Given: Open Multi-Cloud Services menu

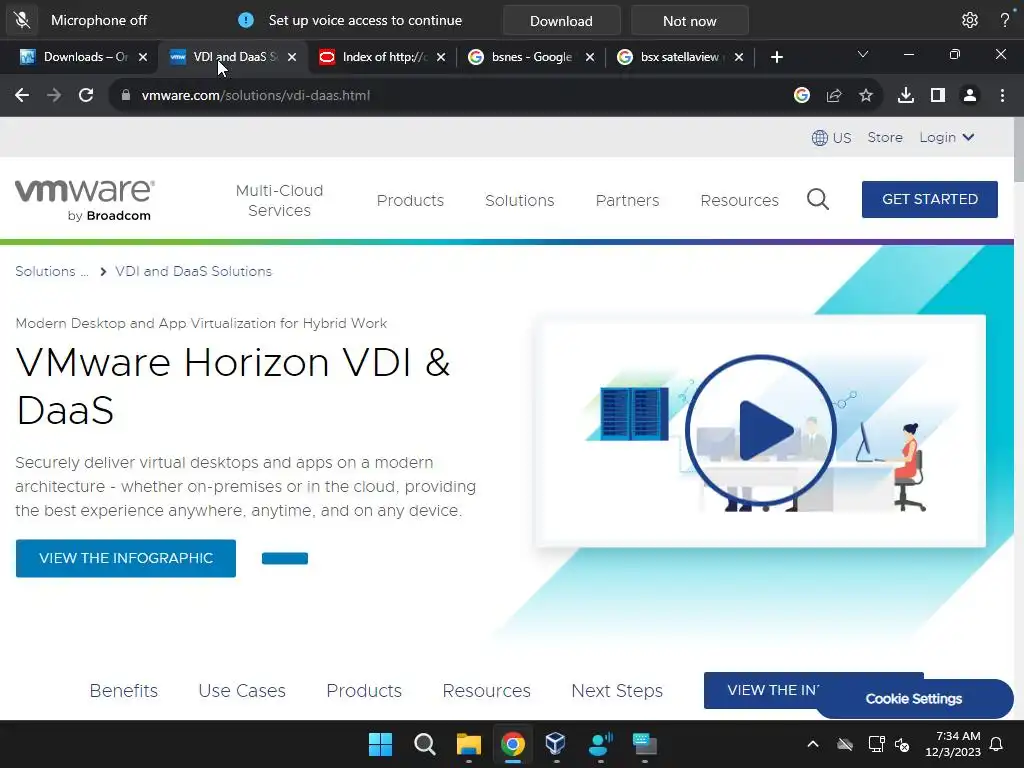Looking at the screenshot, I should (280, 200).
